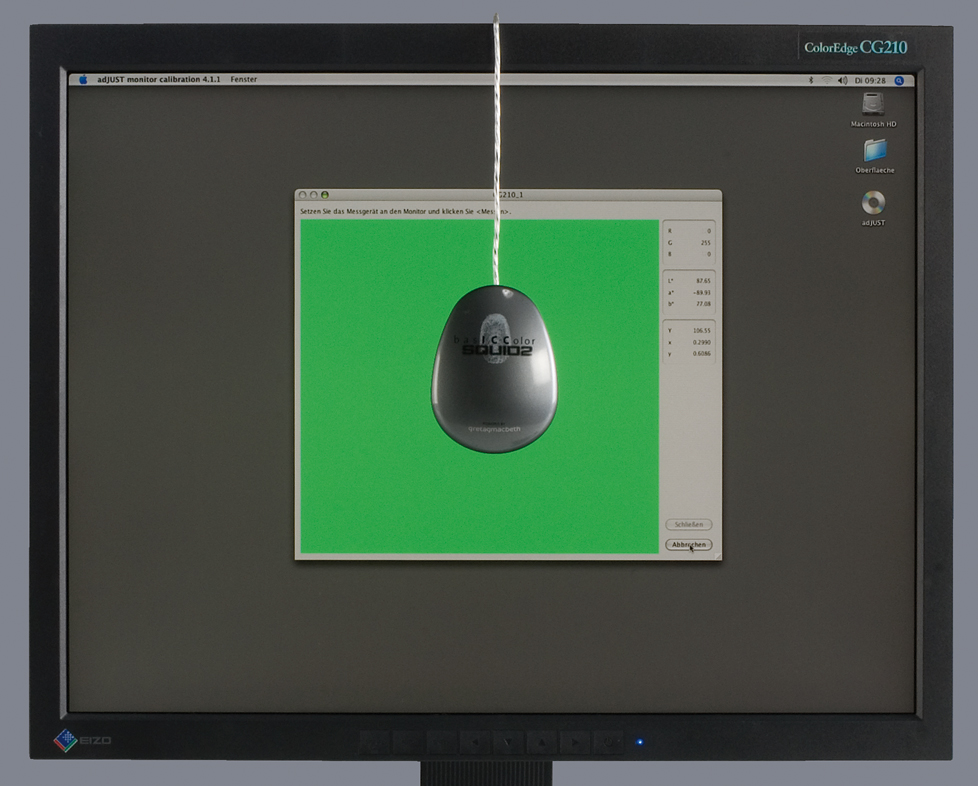
Task: Minimize the CG210_1 window
Action: click(314, 195)
